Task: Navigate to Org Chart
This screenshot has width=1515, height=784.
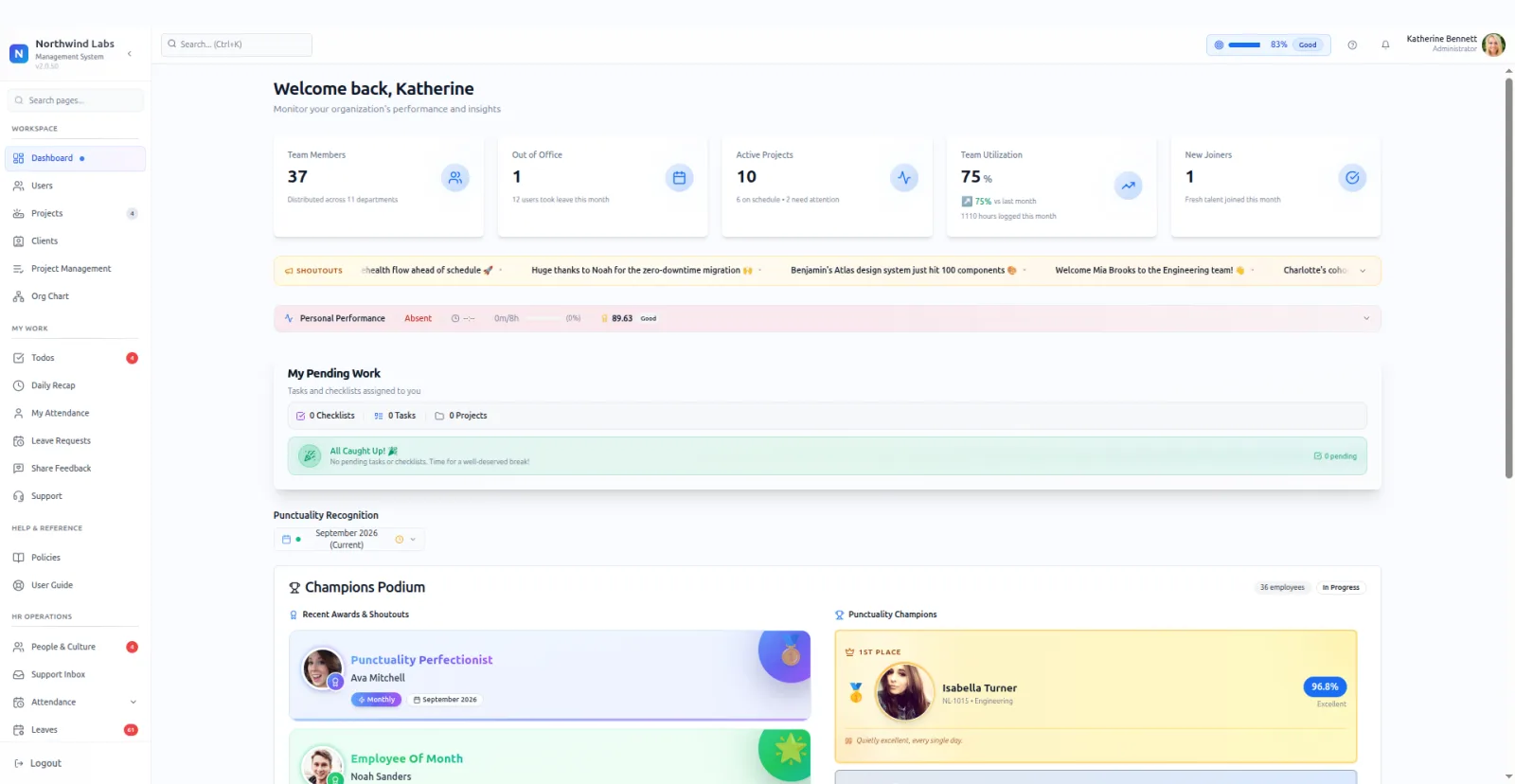Action: [75, 296]
